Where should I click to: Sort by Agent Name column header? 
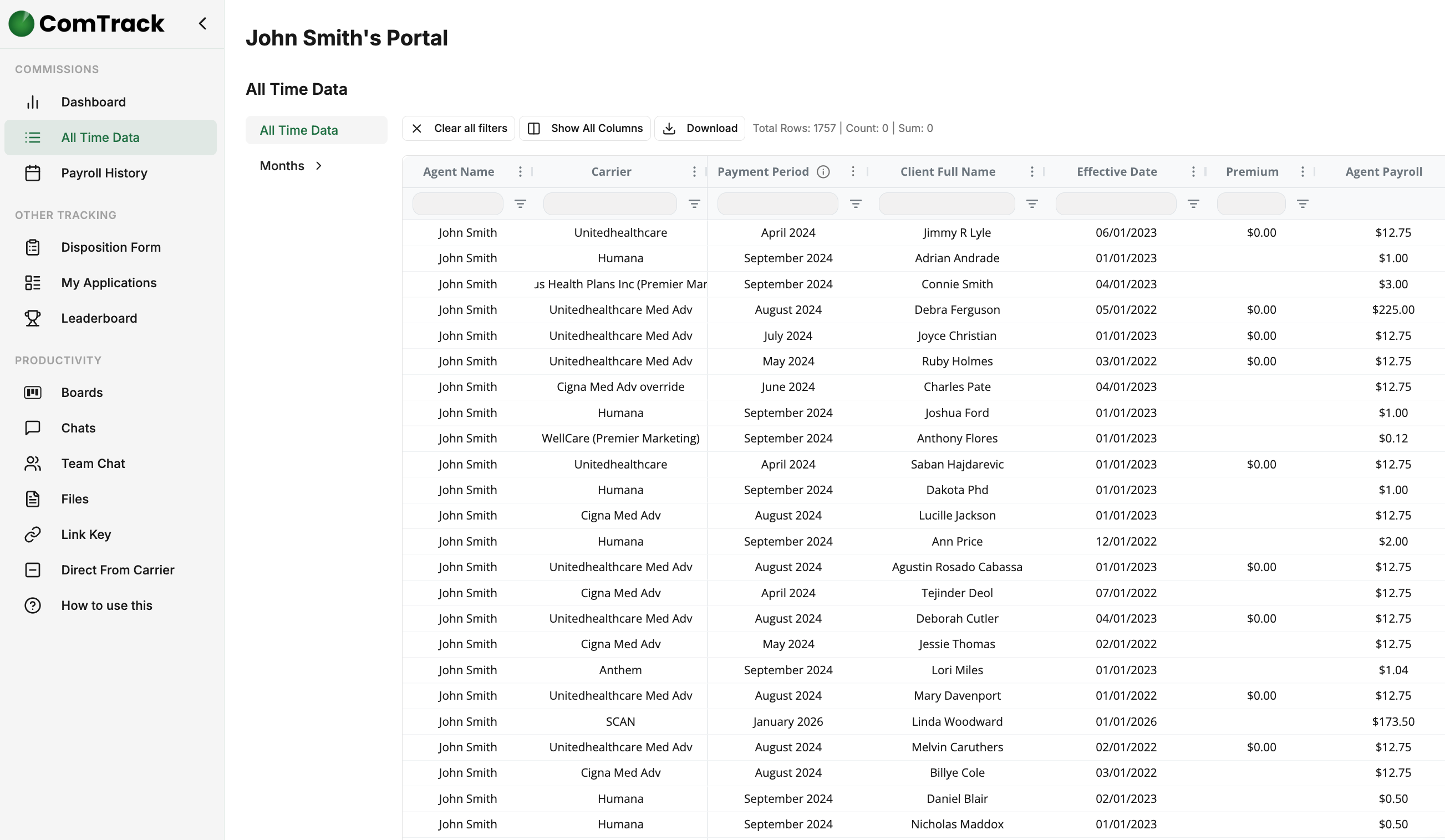click(x=459, y=172)
